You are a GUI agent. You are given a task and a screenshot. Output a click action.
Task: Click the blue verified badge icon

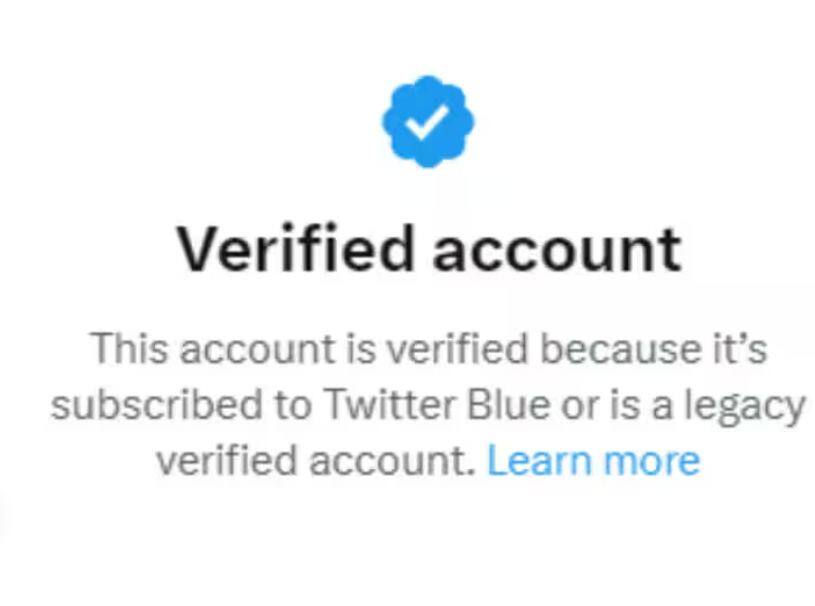pos(428,122)
